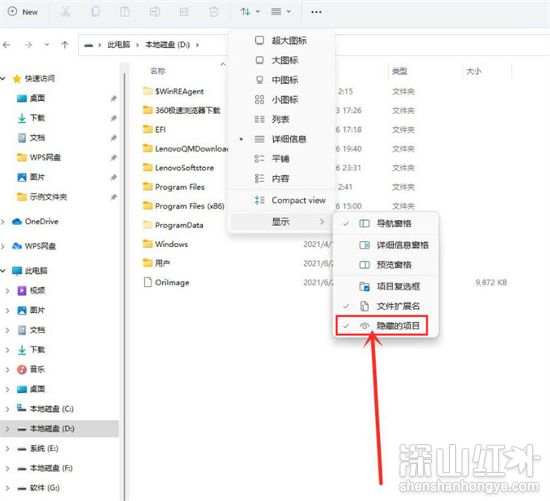
Task: Open the View layout dropdown
Action: [x=281, y=12]
